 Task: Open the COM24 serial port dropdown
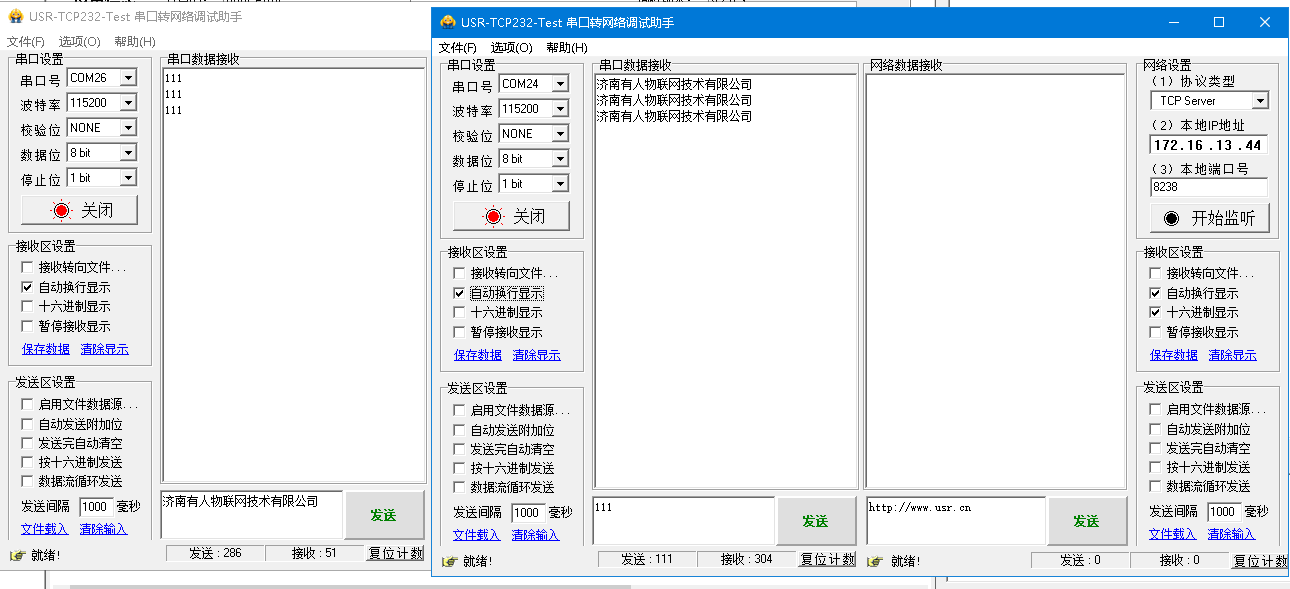[x=559, y=84]
